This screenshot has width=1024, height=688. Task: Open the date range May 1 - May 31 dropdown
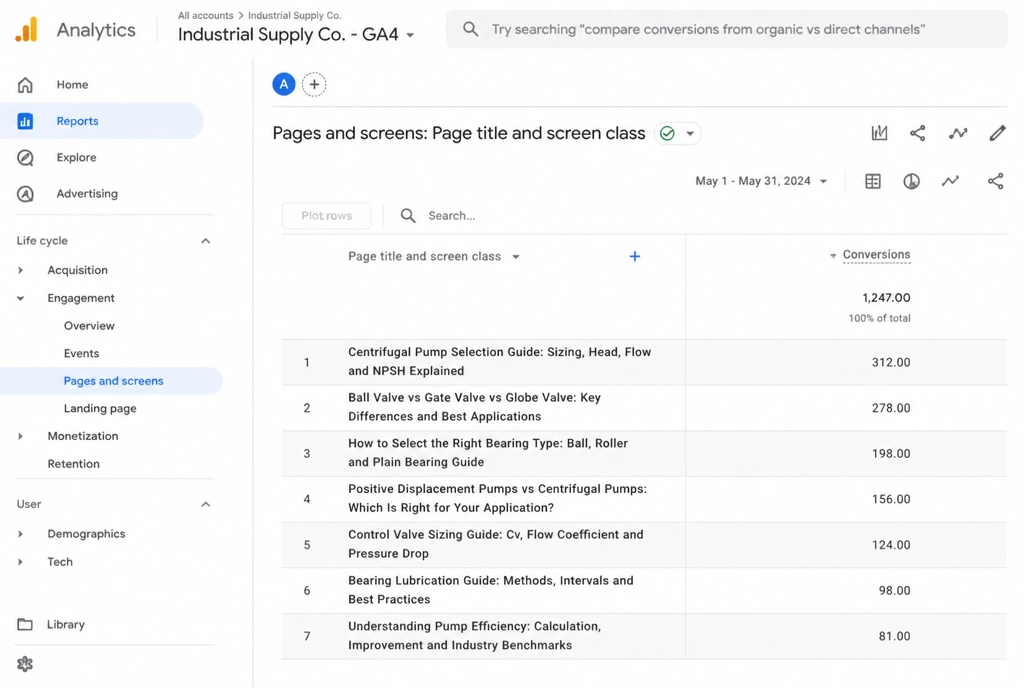pyautogui.click(x=761, y=181)
